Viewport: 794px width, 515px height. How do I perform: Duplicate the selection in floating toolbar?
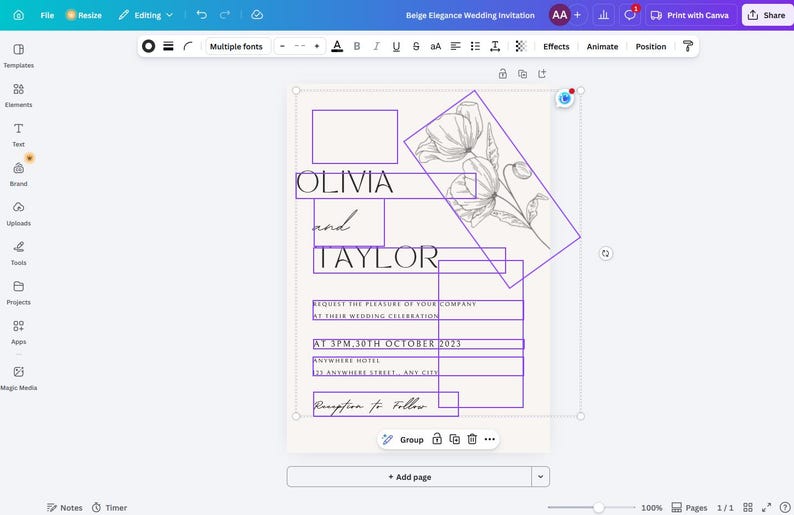(x=454, y=439)
